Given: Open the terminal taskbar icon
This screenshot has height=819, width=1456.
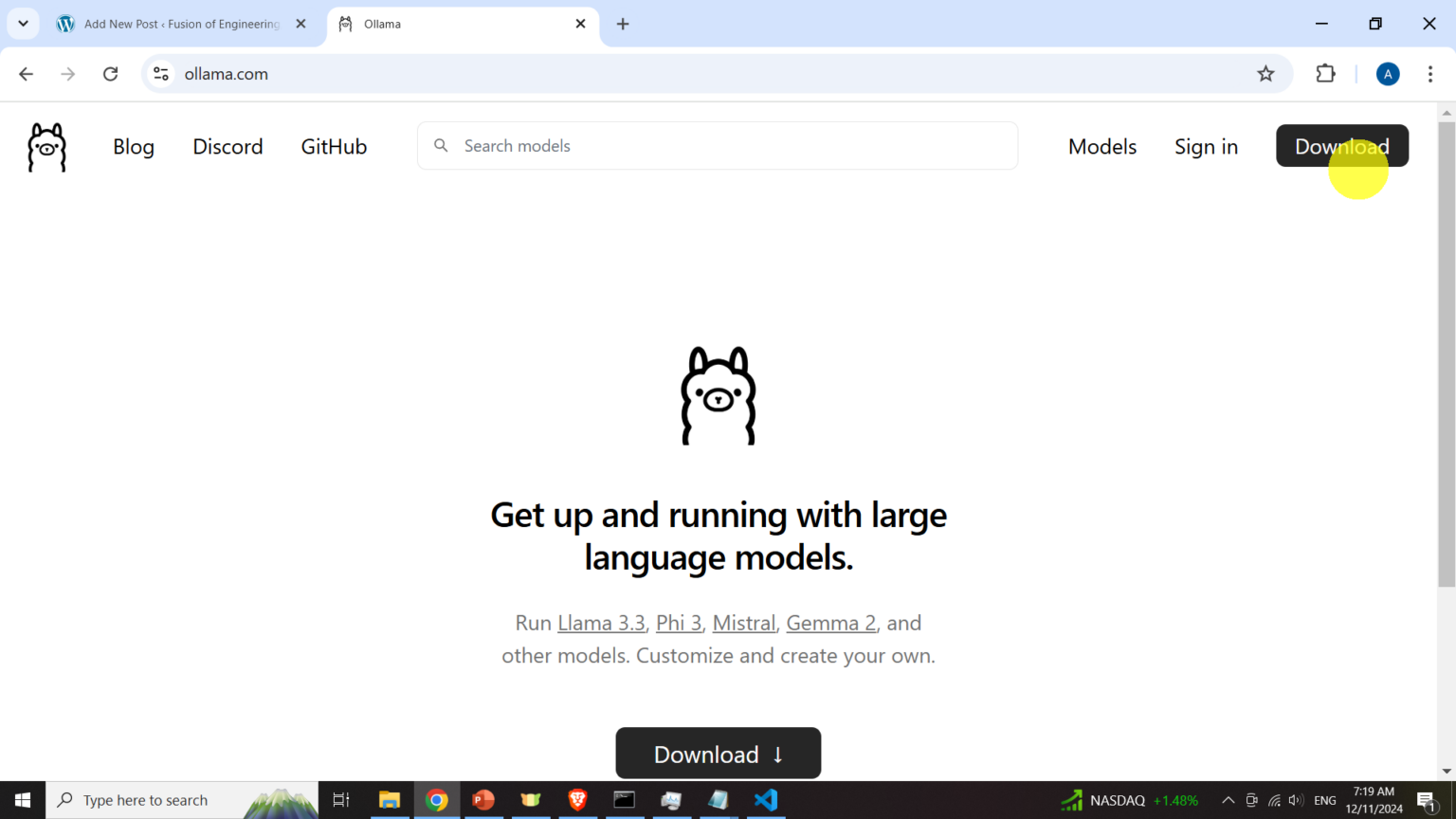Looking at the screenshot, I should pyautogui.click(x=624, y=800).
